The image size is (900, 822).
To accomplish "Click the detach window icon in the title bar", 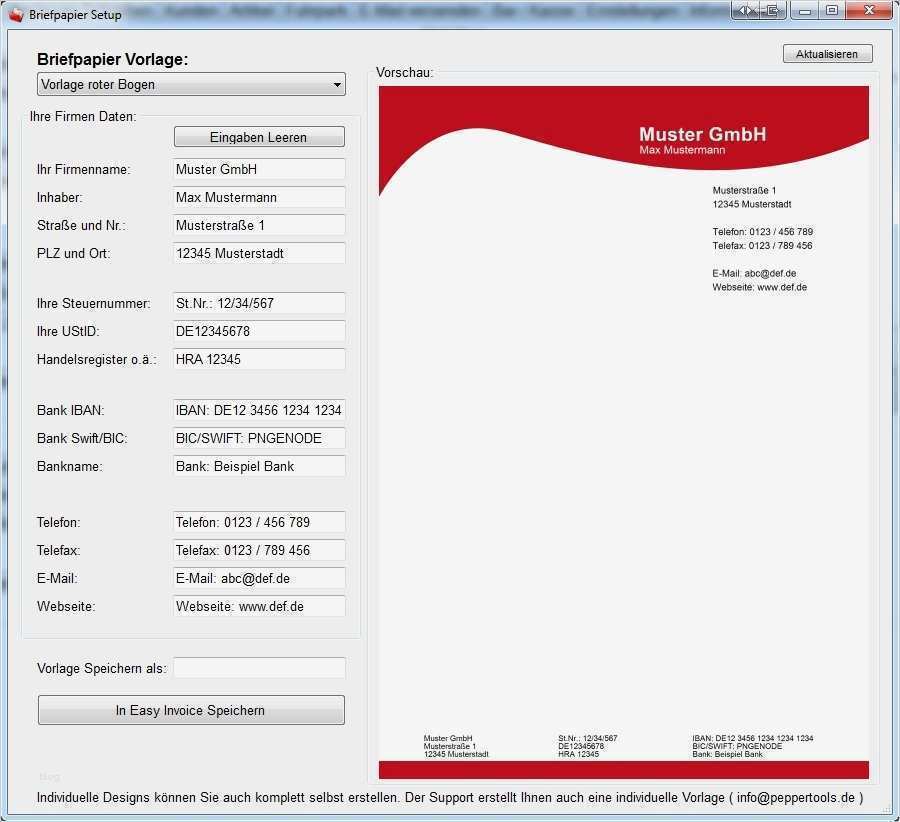I will (771, 9).
